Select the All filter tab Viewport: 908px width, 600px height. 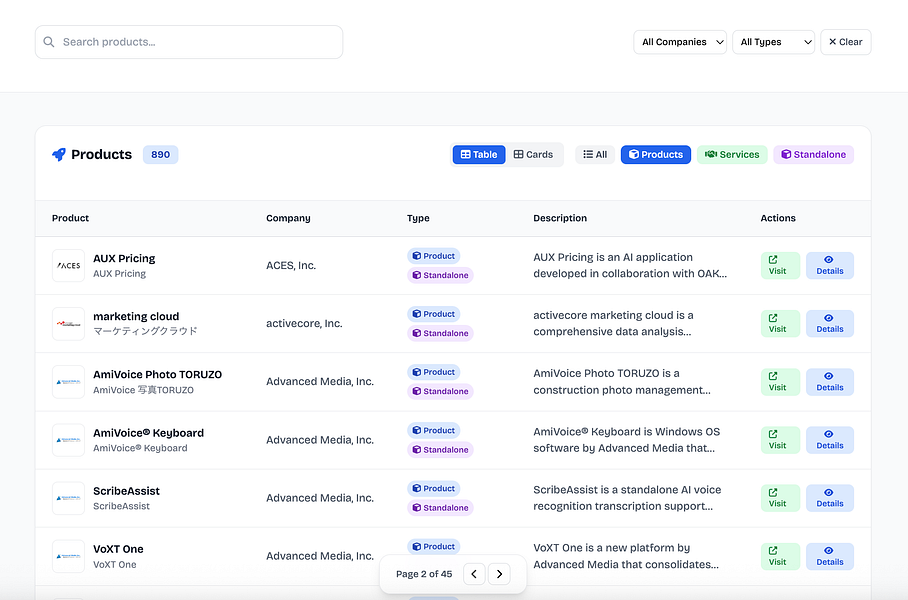(x=595, y=155)
